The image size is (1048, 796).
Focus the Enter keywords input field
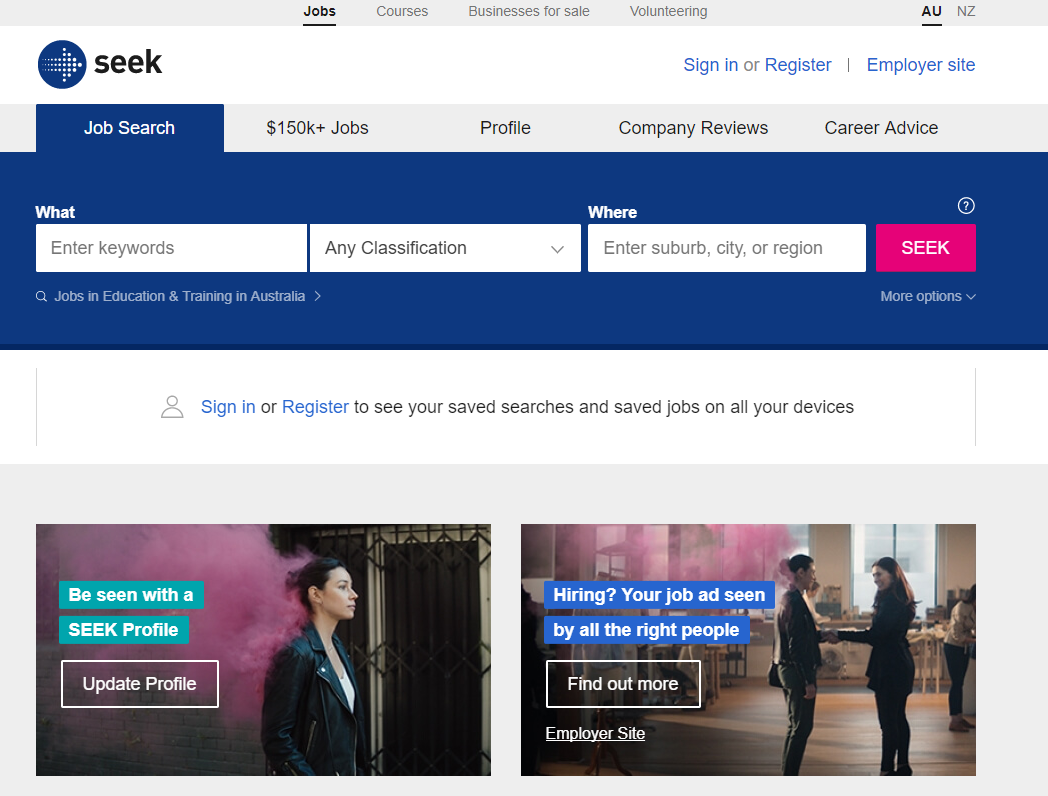pyautogui.click(x=171, y=248)
